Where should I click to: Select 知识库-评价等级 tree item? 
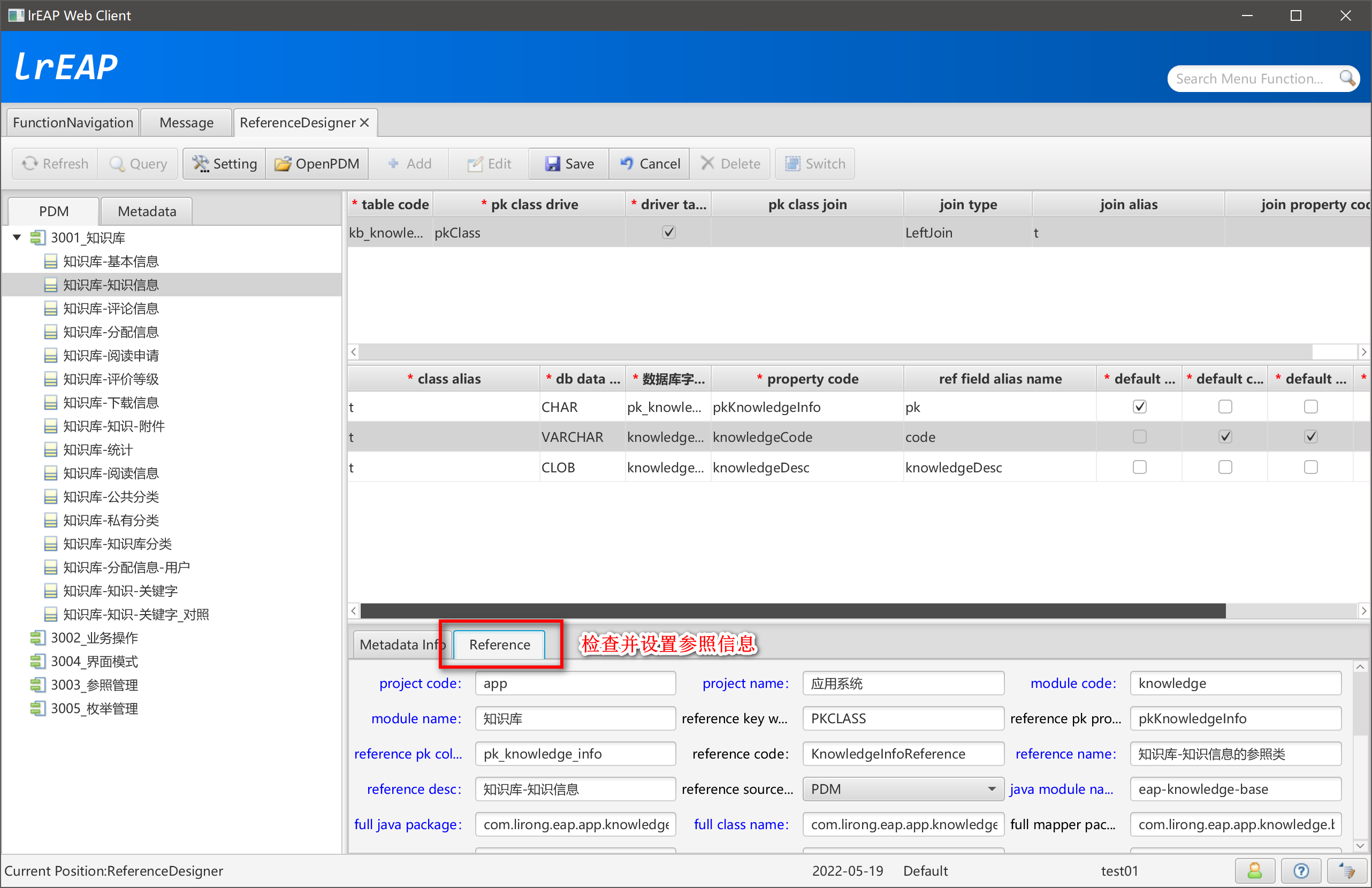(111, 380)
